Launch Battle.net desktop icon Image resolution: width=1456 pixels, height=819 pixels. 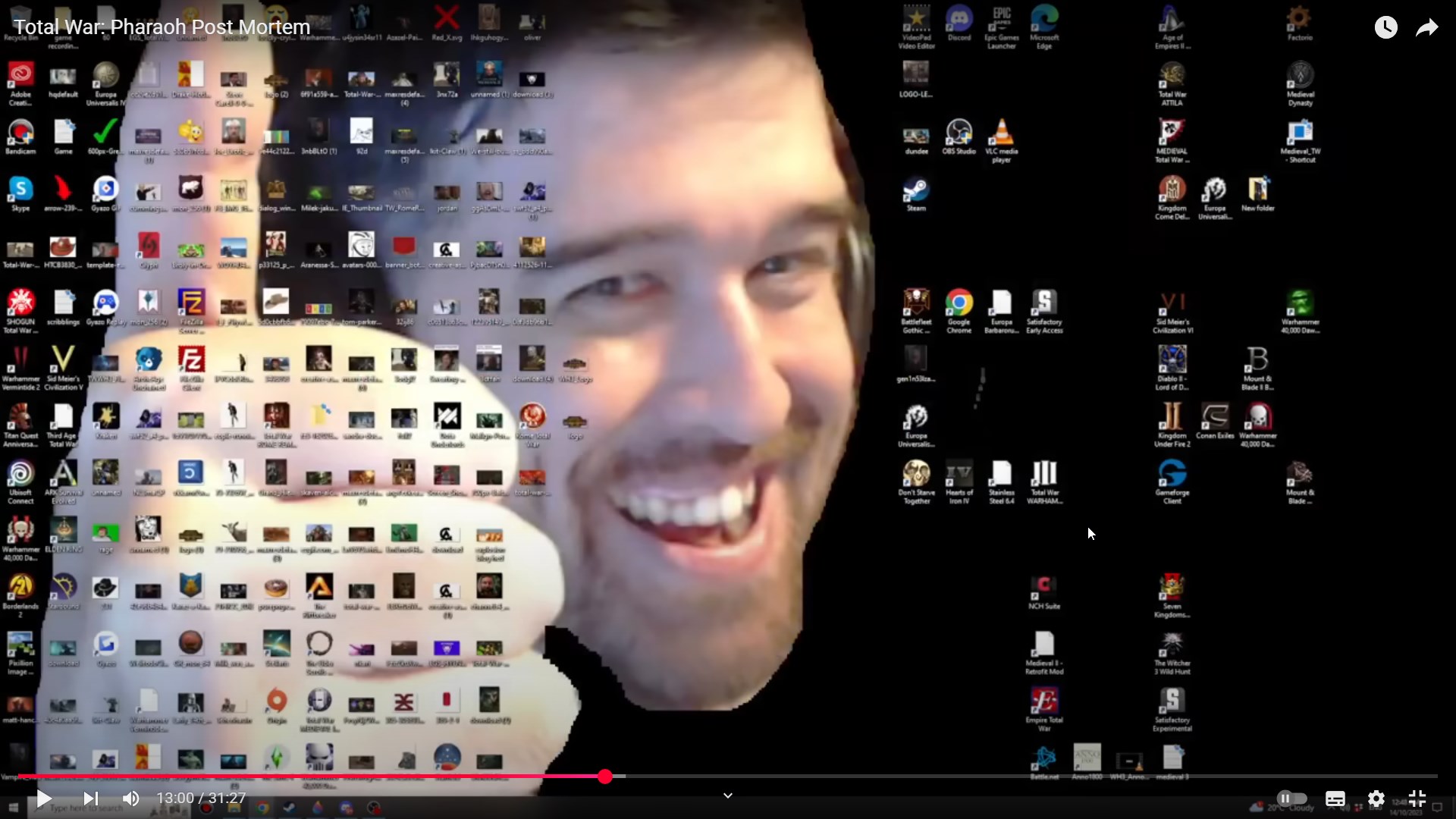(x=1044, y=762)
